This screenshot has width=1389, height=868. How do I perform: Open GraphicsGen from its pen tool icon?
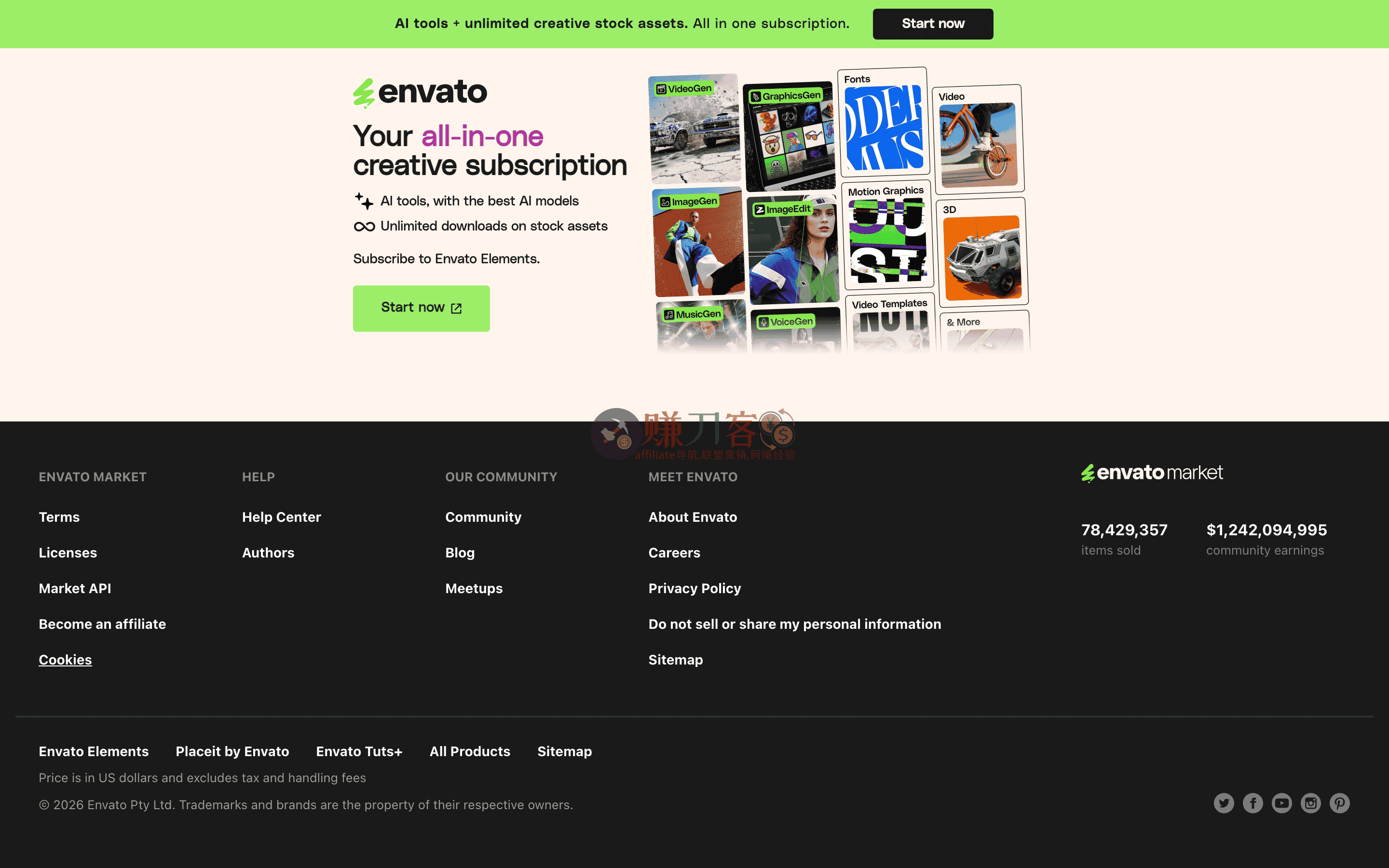coord(756,97)
